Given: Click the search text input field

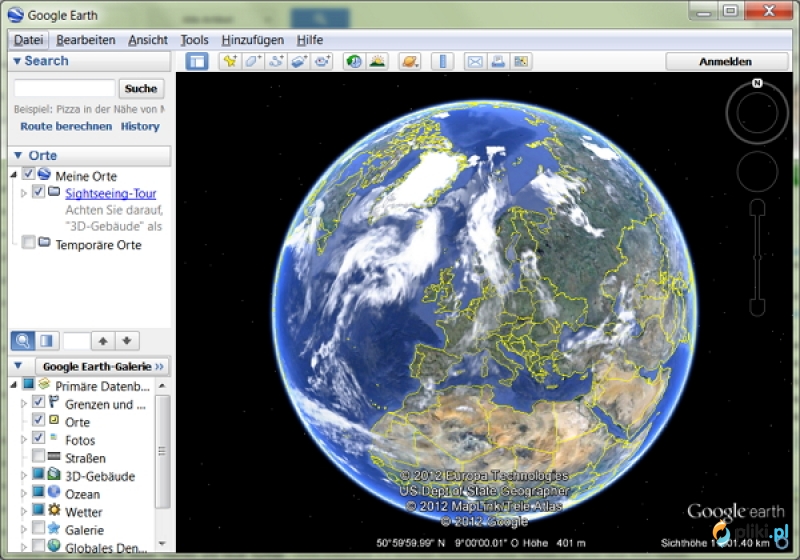Looking at the screenshot, I should tap(64, 88).
